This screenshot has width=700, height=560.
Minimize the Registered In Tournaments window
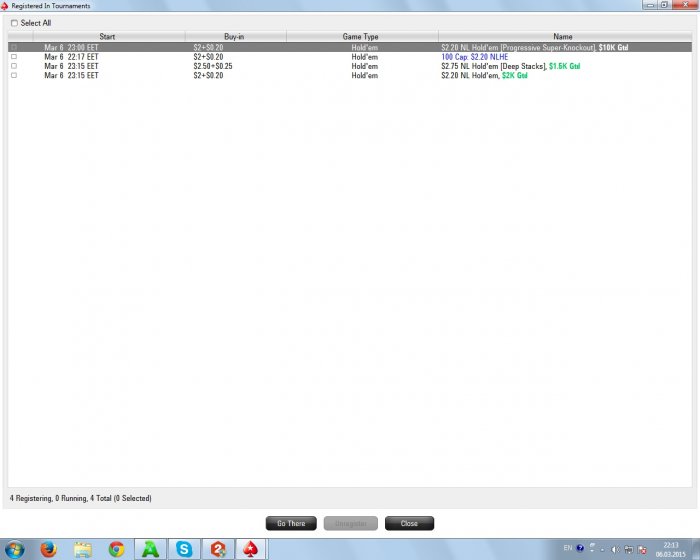pyautogui.click(x=650, y=5)
